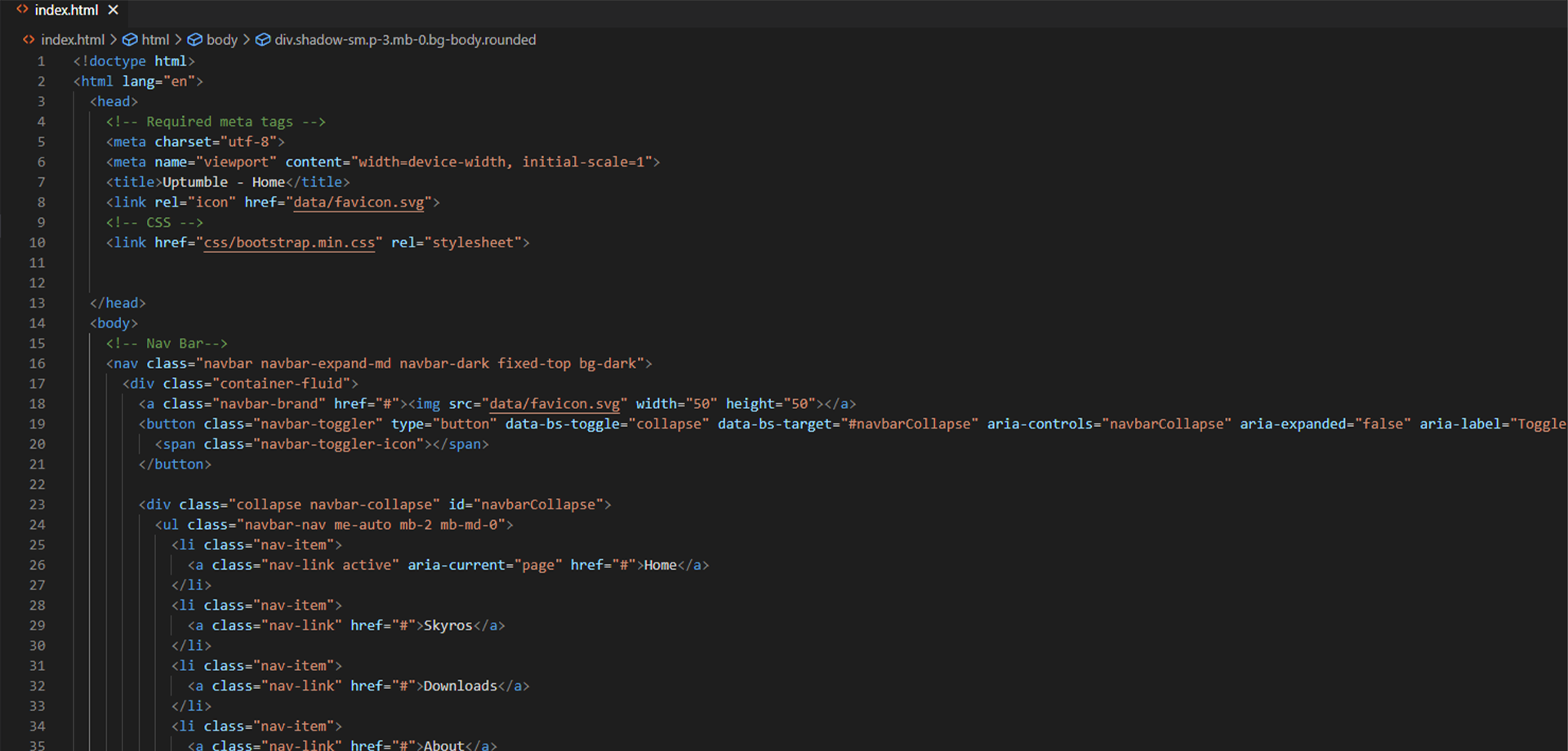Click the "width=device-width, initial-scale=1" value

click(x=501, y=162)
